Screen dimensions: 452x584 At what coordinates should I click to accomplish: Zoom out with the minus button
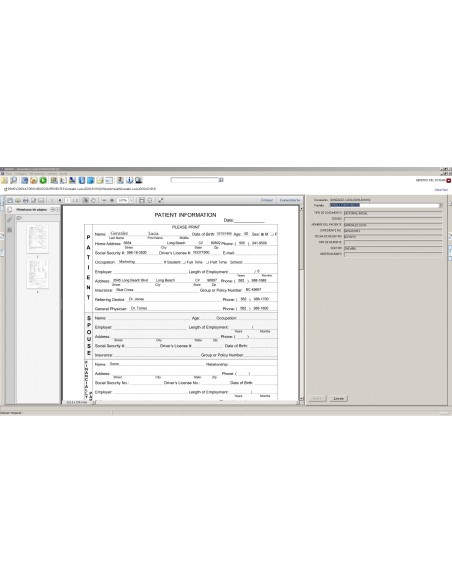[x=104, y=200]
